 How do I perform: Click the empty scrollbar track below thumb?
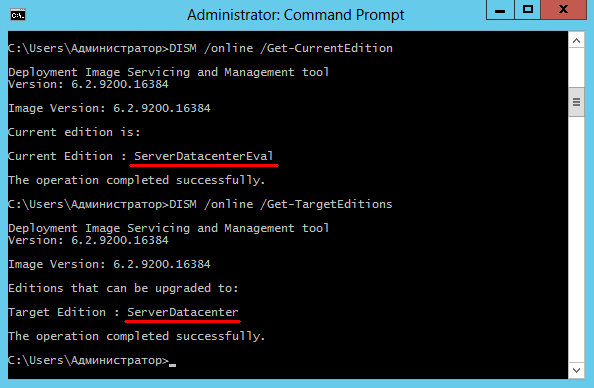[576, 239]
